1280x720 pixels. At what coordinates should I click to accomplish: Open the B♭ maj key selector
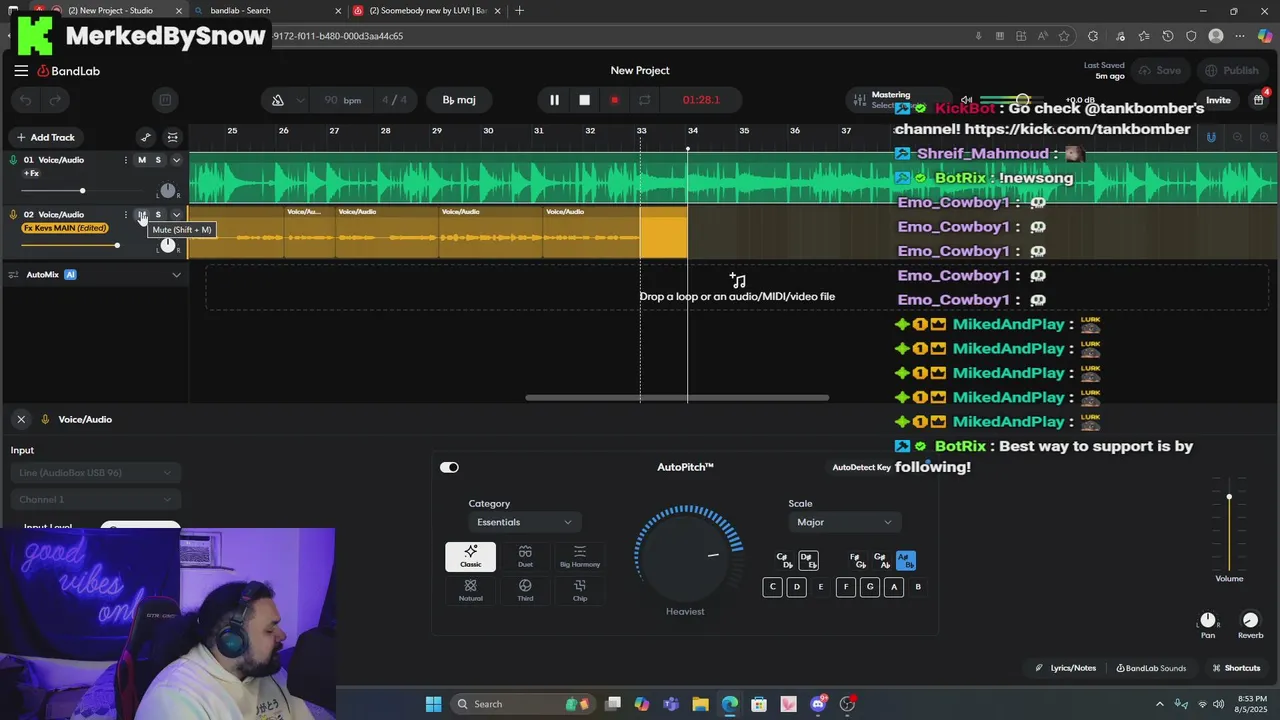pyautogui.click(x=459, y=100)
